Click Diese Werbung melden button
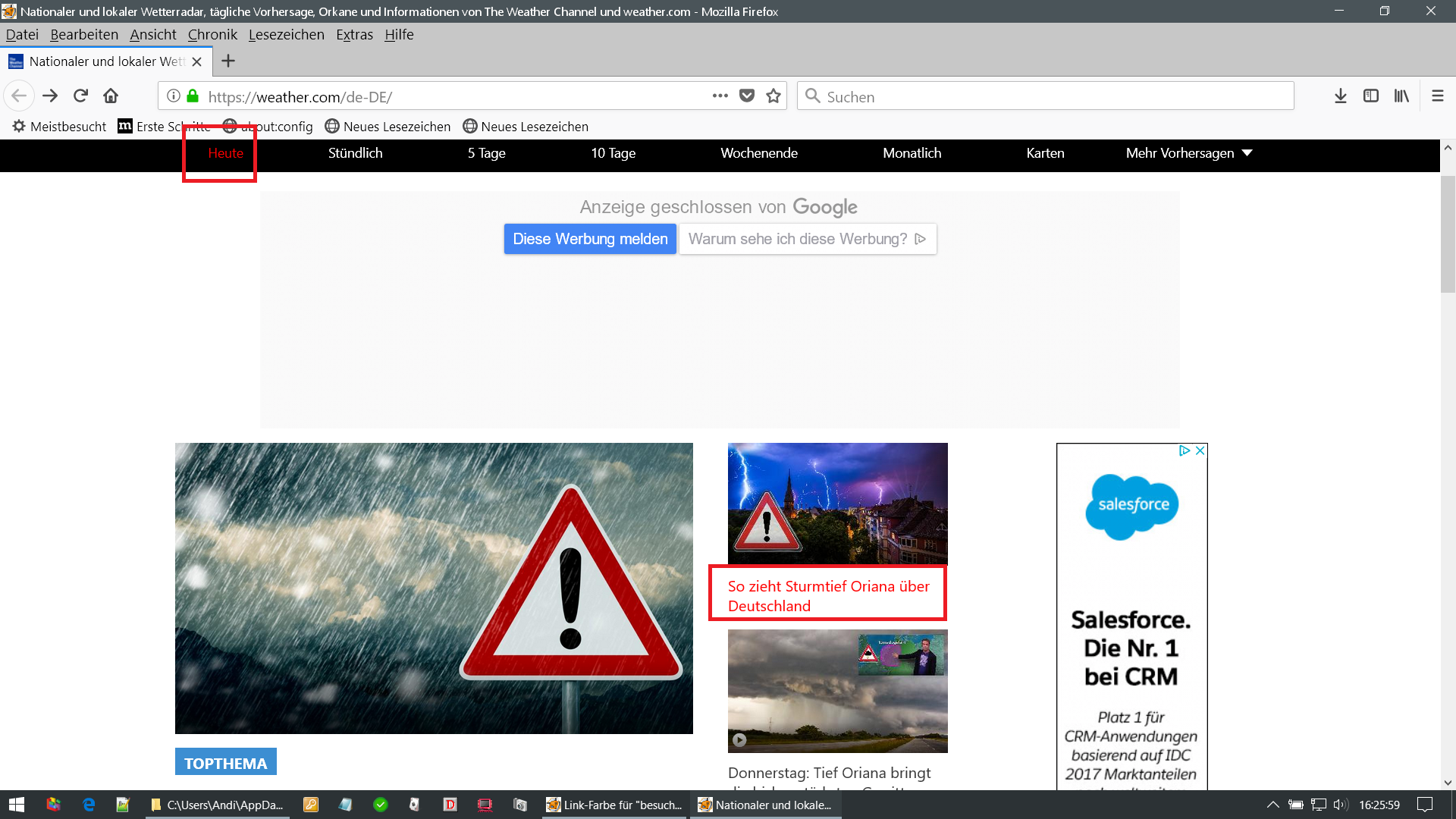Viewport: 1456px width, 819px height. (590, 239)
